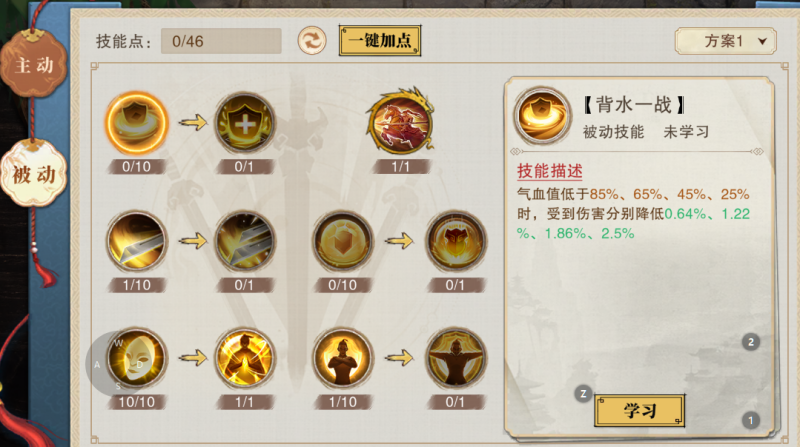Click the praying figure skill icon 1/1

click(245, 358)
